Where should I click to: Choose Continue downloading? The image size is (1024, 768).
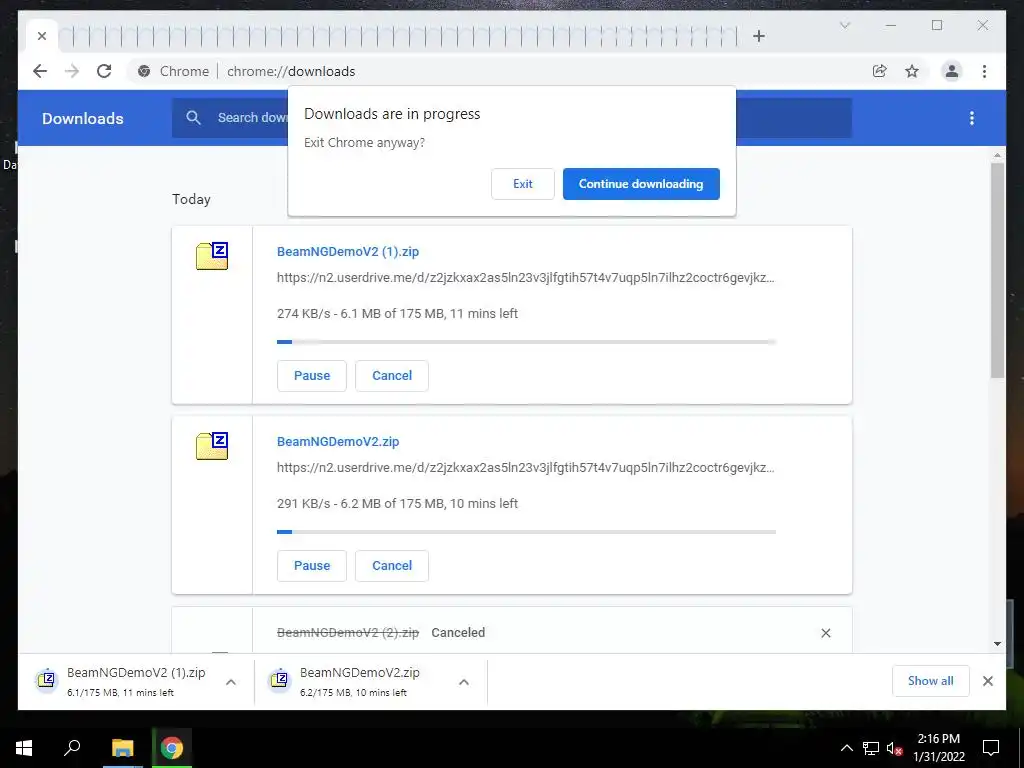(641, 184)
